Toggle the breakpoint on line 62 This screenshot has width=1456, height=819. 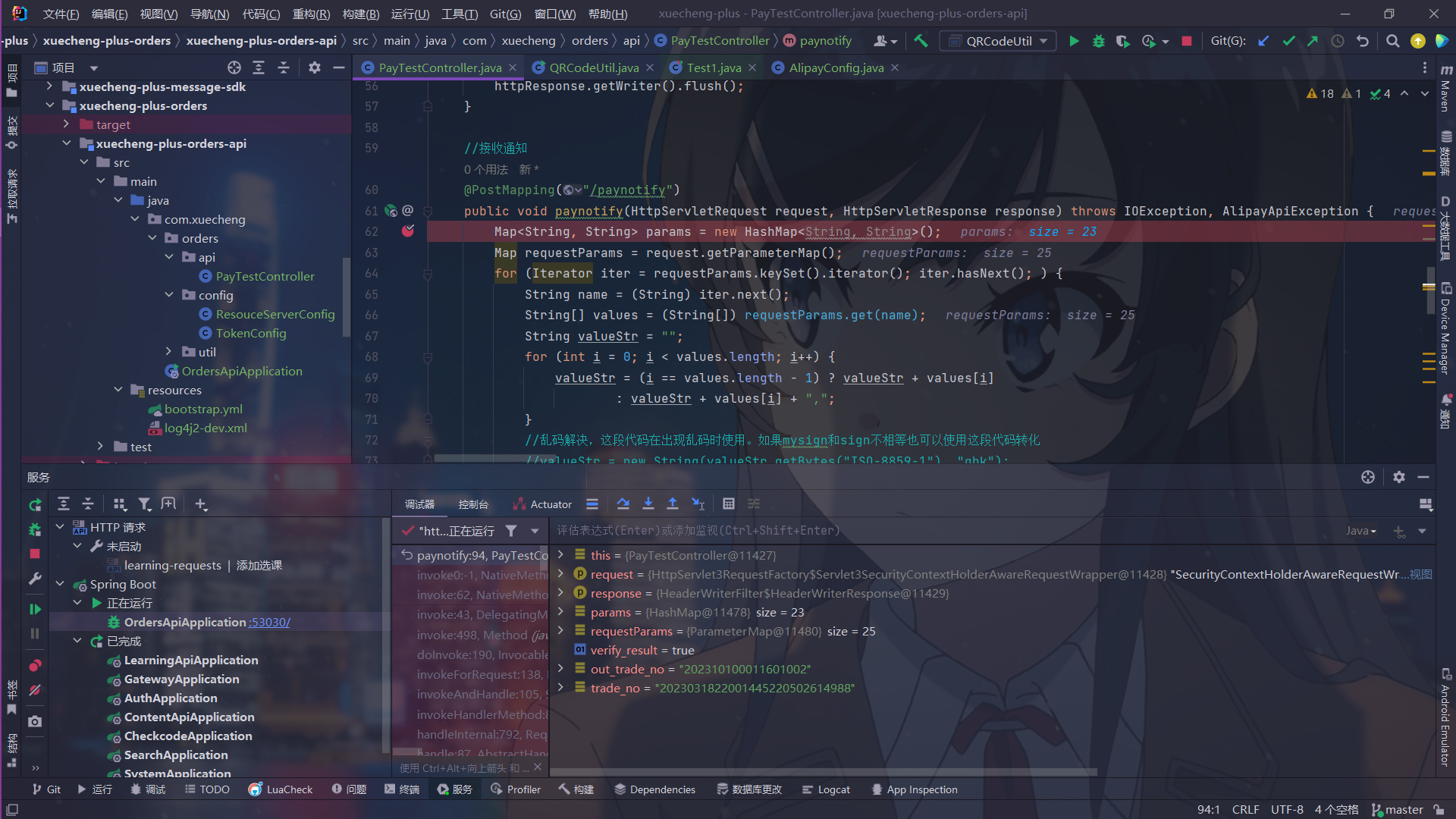pos(408,231)
